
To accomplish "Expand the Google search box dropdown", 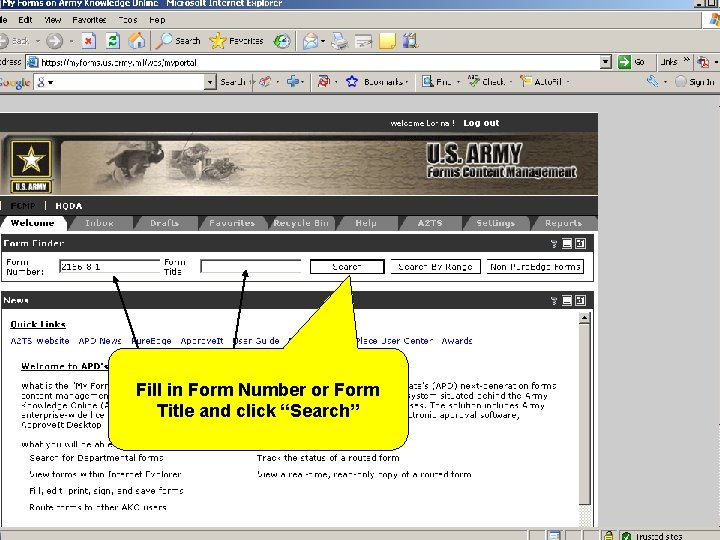I will coord(210,82).
